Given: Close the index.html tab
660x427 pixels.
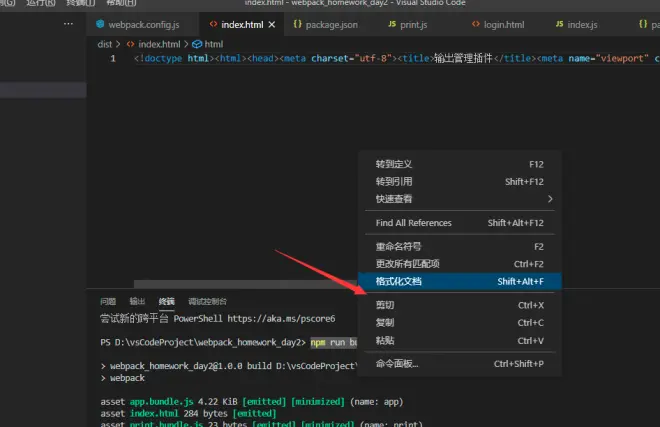Looking at the screenshot, I should (272, 24).
